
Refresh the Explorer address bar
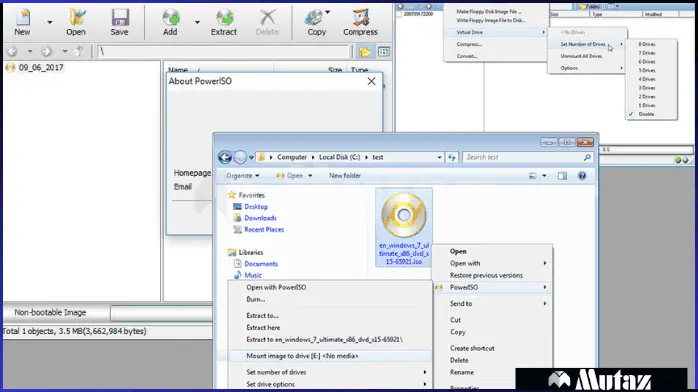click(452, 157)
